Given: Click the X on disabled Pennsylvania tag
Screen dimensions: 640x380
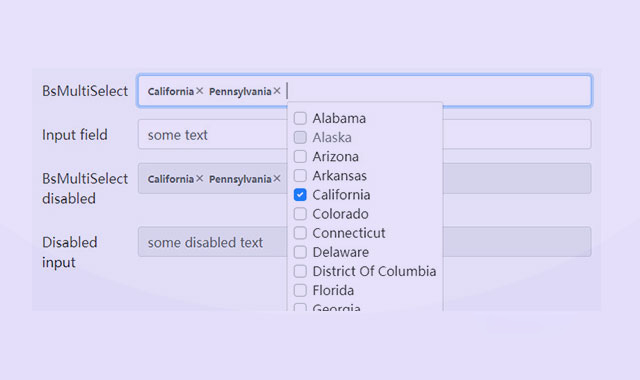Looking at the screenshot, I should coord(277,178).
